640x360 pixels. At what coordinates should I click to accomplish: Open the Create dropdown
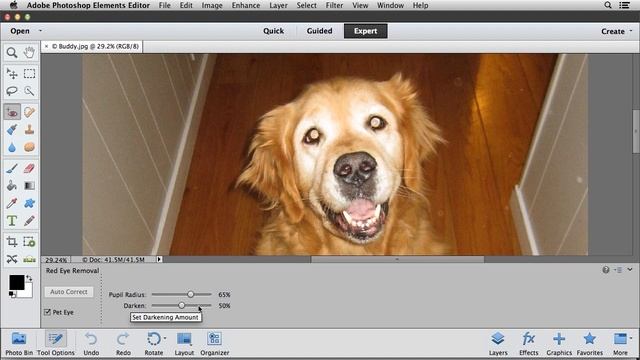[616, 31]
